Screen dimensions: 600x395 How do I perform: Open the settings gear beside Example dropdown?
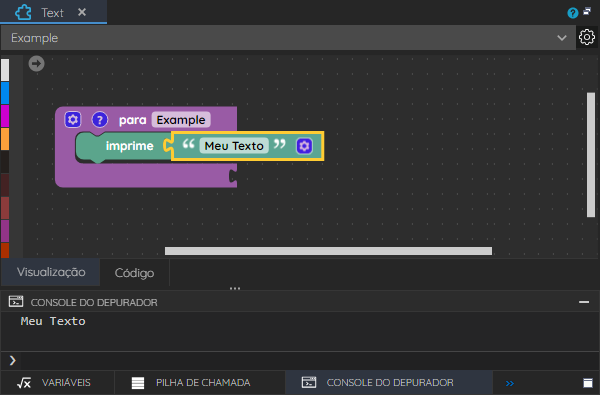(x=587, y=37)
